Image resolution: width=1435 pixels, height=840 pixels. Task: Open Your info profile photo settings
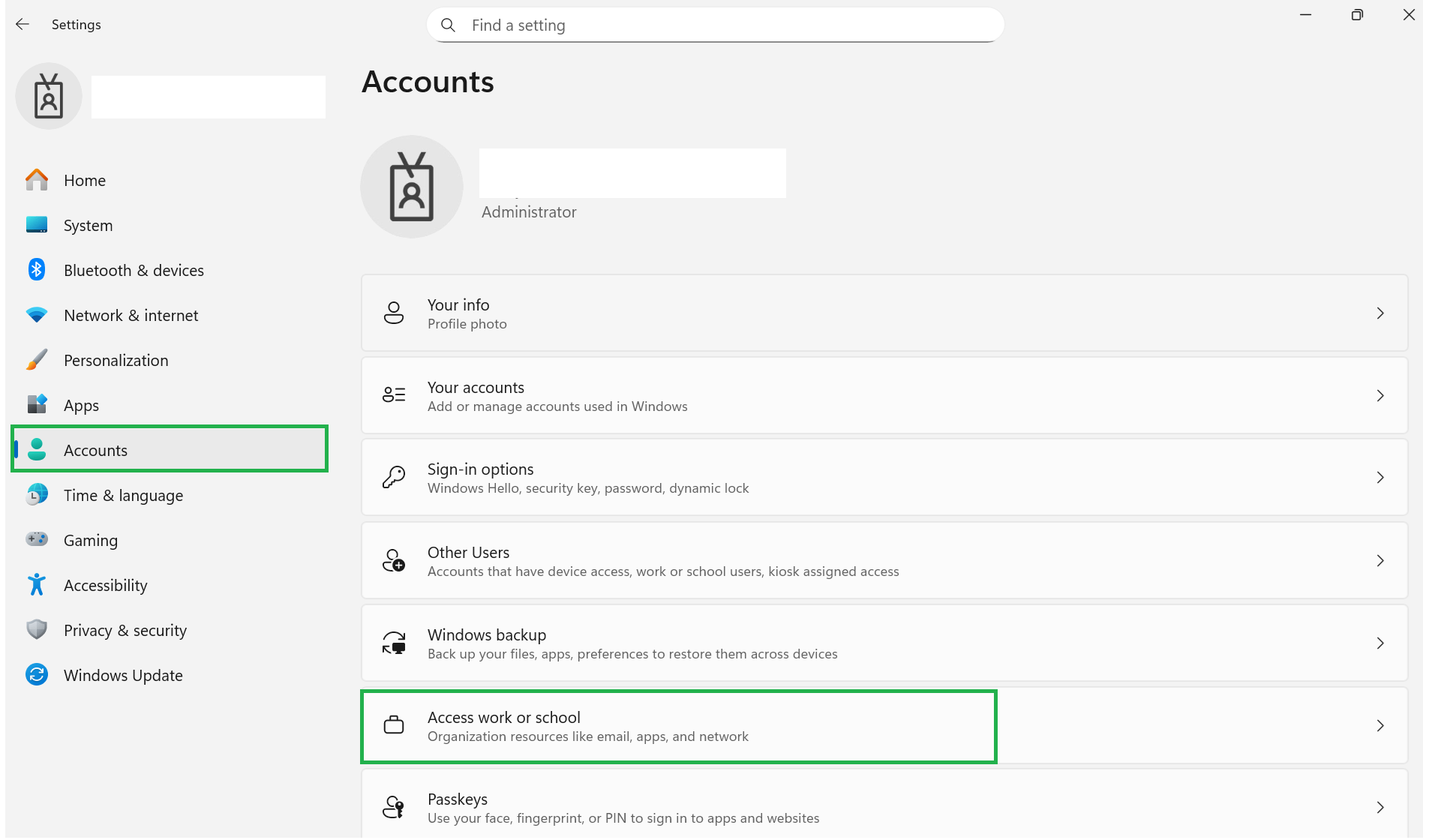tap(884, 313)
